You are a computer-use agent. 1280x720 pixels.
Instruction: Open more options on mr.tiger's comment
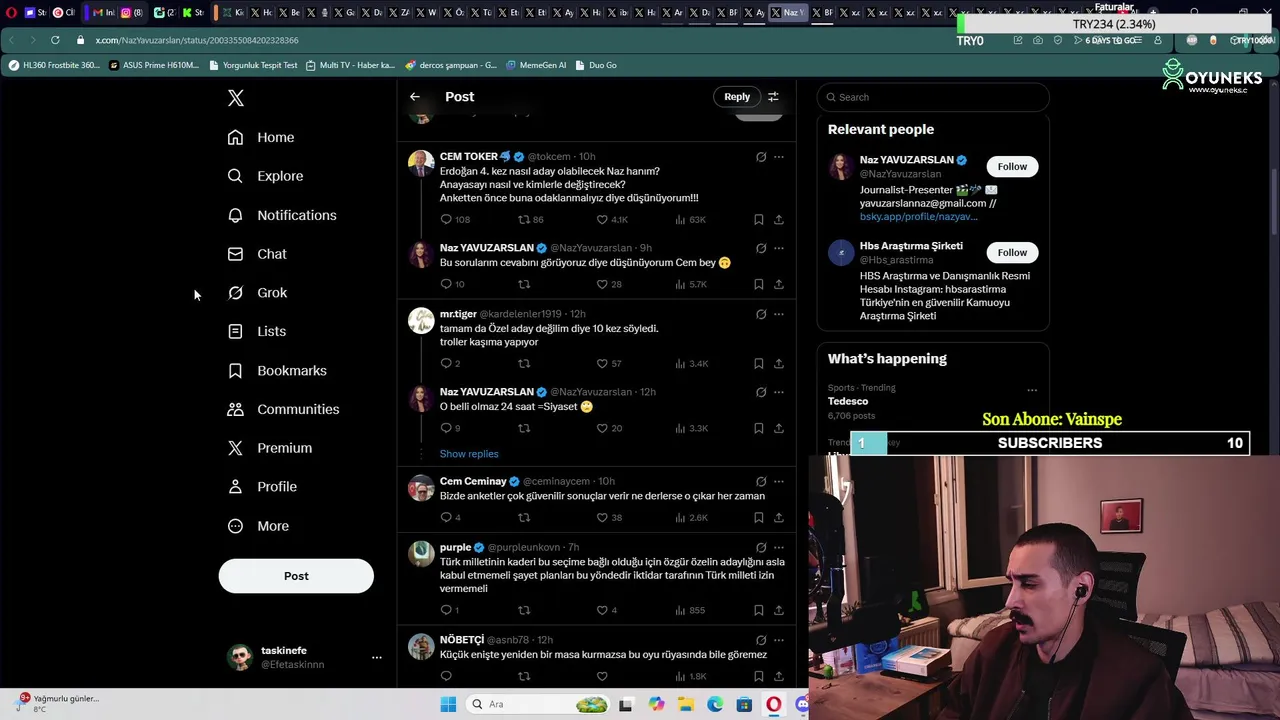779,314
